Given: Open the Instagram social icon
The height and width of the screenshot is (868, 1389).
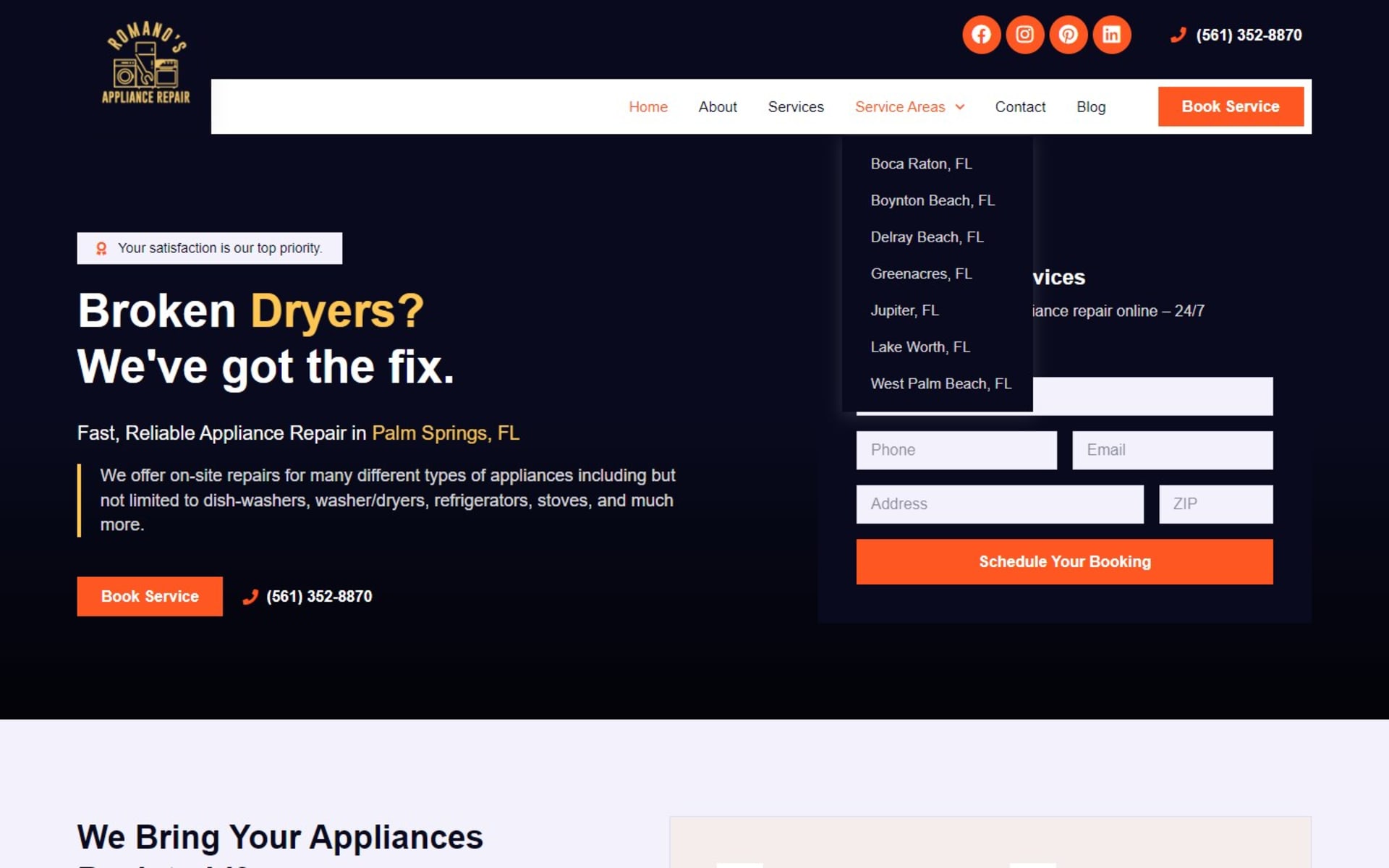Looking at the screenshot, I should point(1024,34).
